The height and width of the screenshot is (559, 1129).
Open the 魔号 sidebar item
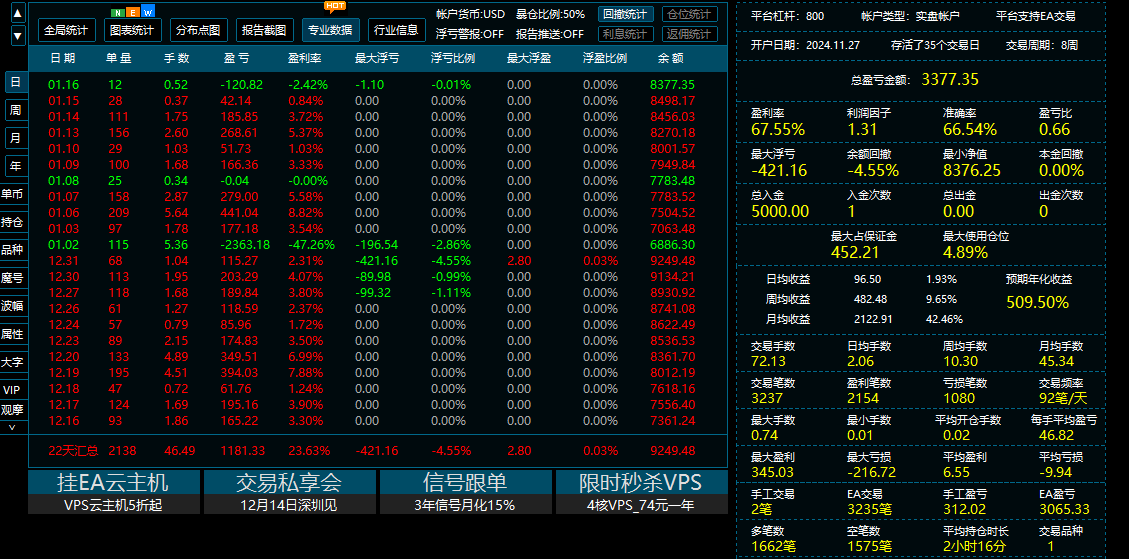pyautogui.click(x=12, y=278)
